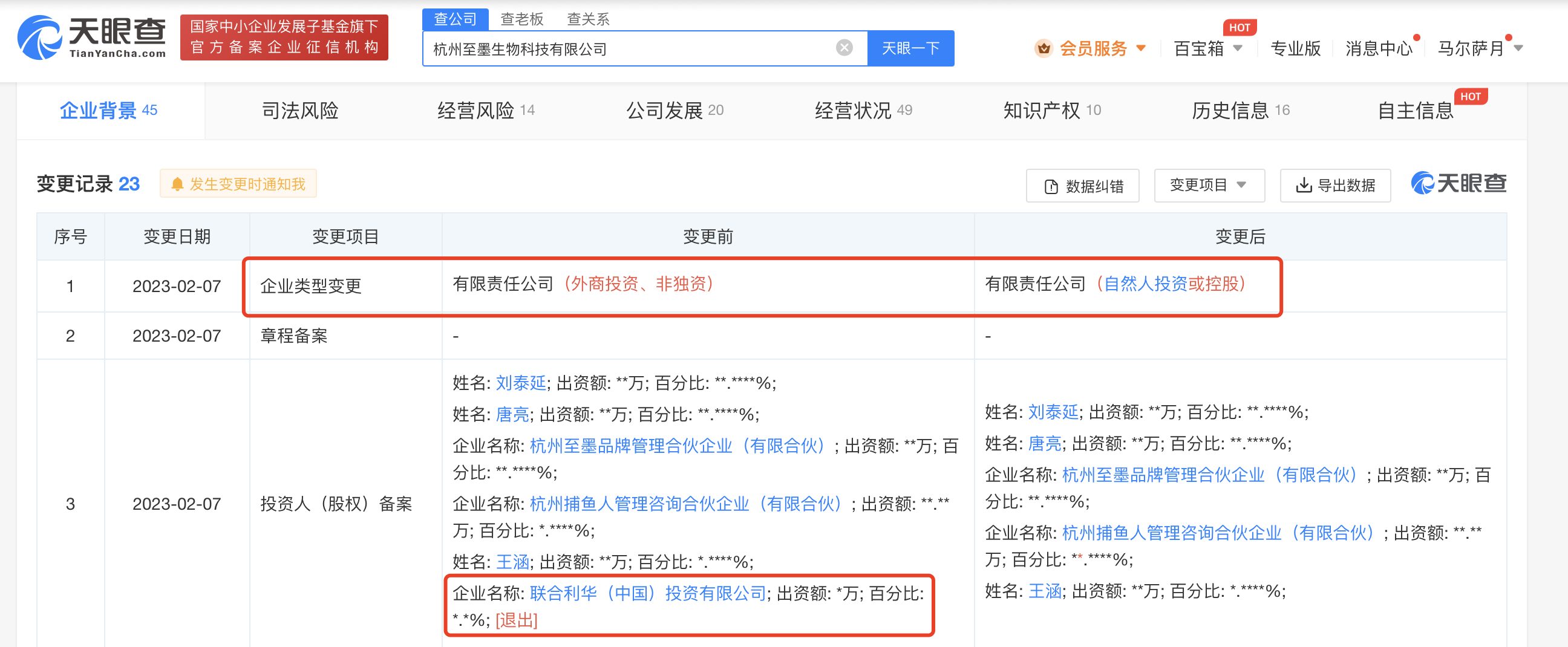Expand the 百宝箱 dropdown arrow
The width and height of the screenshot is (1568, 647).
1238,48
